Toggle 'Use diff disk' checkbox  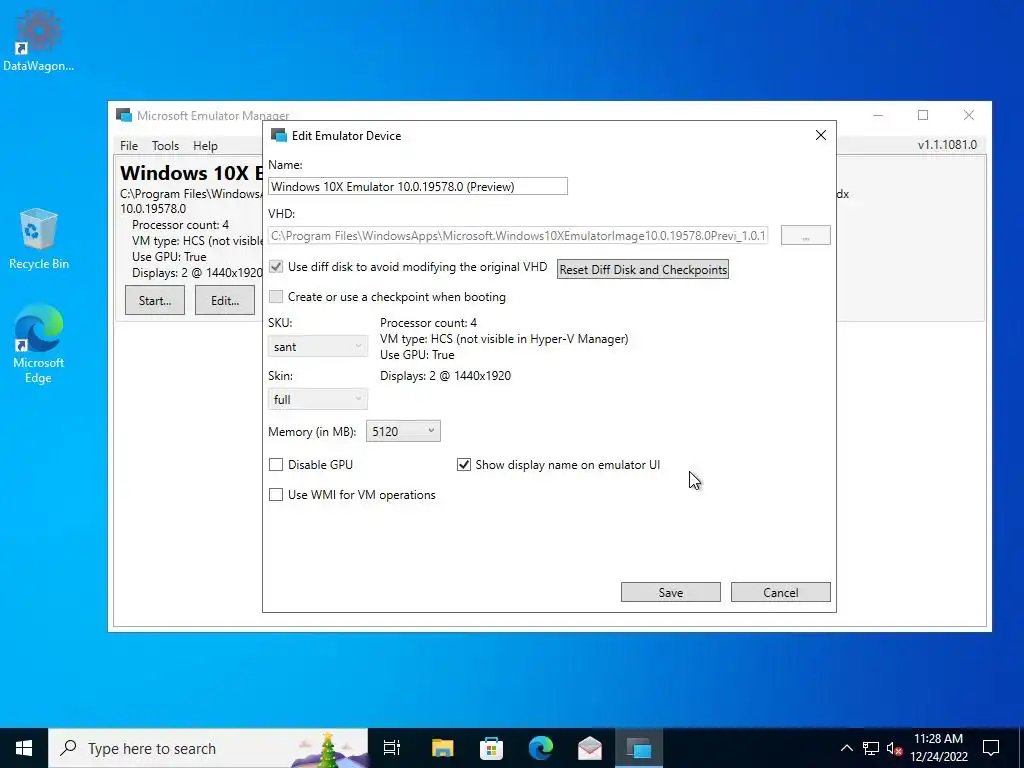tap(276, 266)
